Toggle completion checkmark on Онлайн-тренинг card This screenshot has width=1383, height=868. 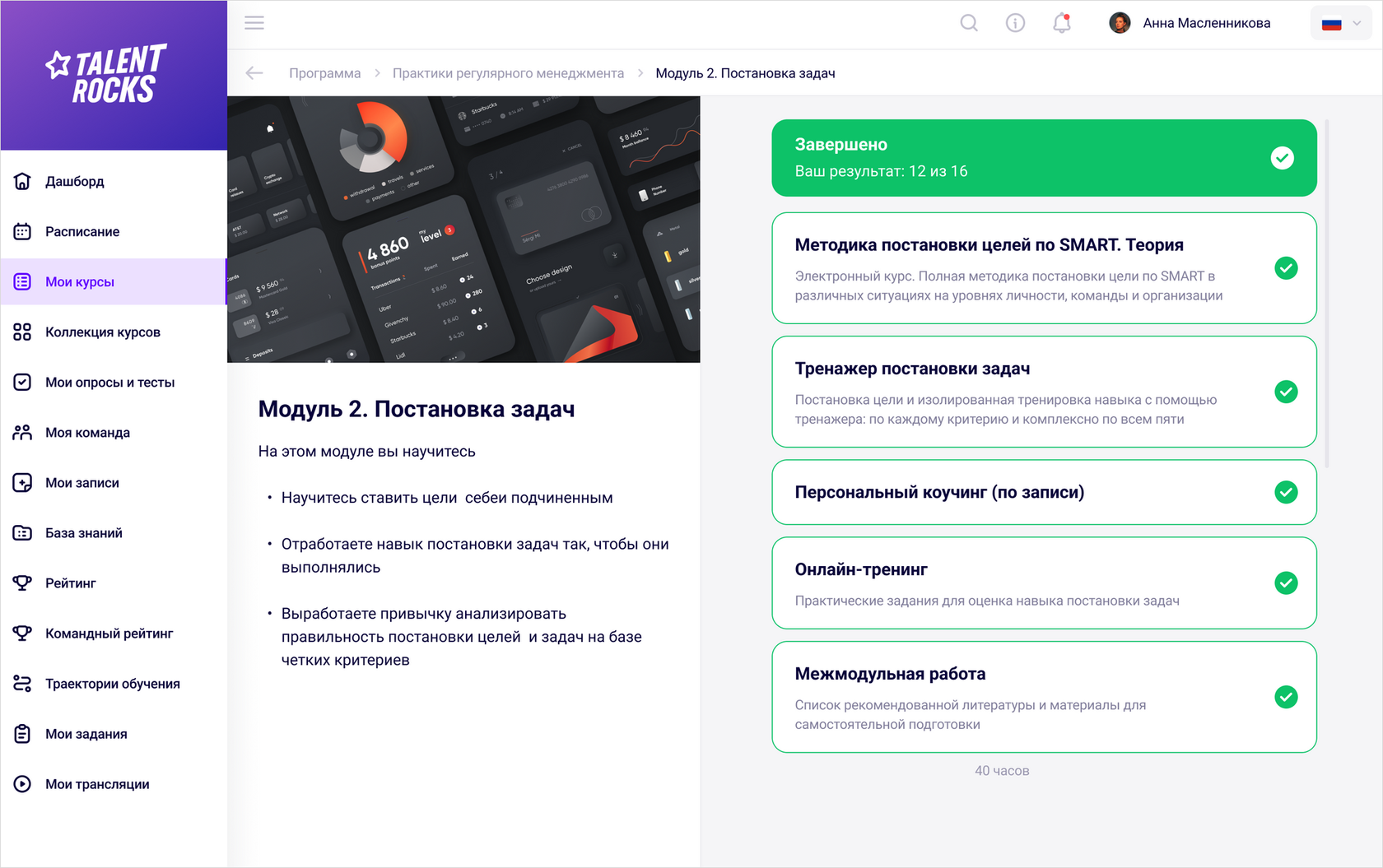point(1286,583)
